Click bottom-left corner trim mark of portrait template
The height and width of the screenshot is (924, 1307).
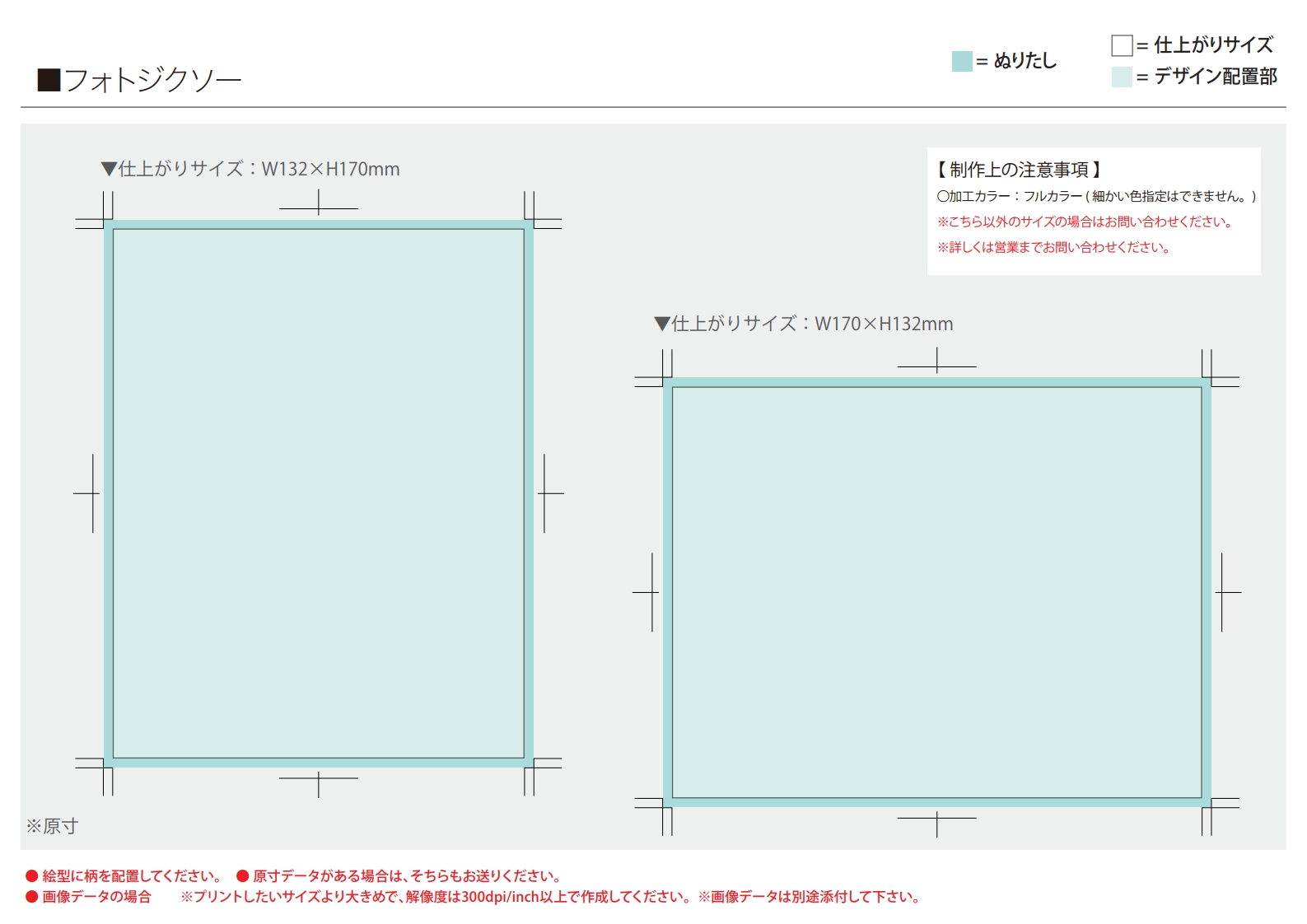[94, 777]
